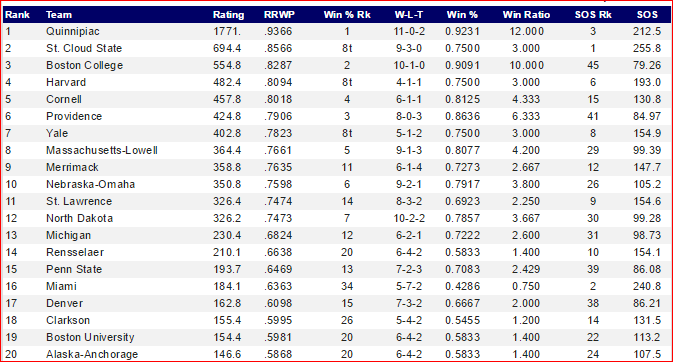Image resolution: width=673 pixels, height=362 pixels.
Task: Click Massachusetts-Lowell's record 9-1-3
Action: coord(409,150)
